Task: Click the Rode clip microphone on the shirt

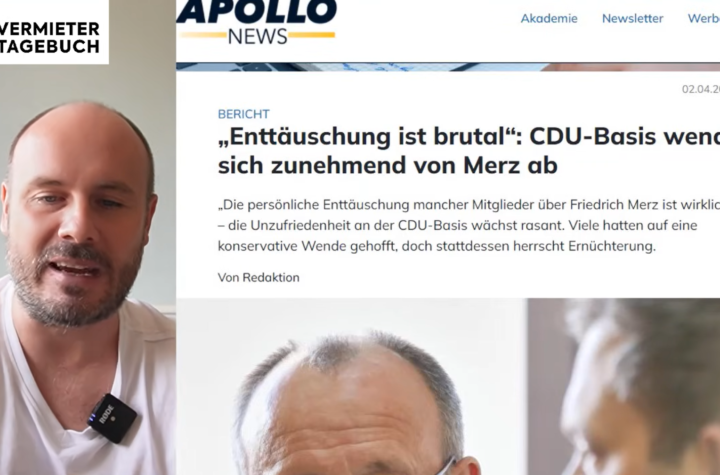Action: click(x=112, y=418)
